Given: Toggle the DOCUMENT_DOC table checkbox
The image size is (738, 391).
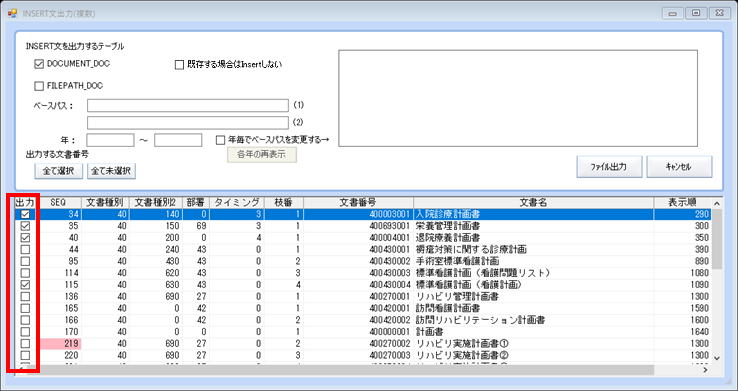Looking at the screenshot, I should [39, 64].
